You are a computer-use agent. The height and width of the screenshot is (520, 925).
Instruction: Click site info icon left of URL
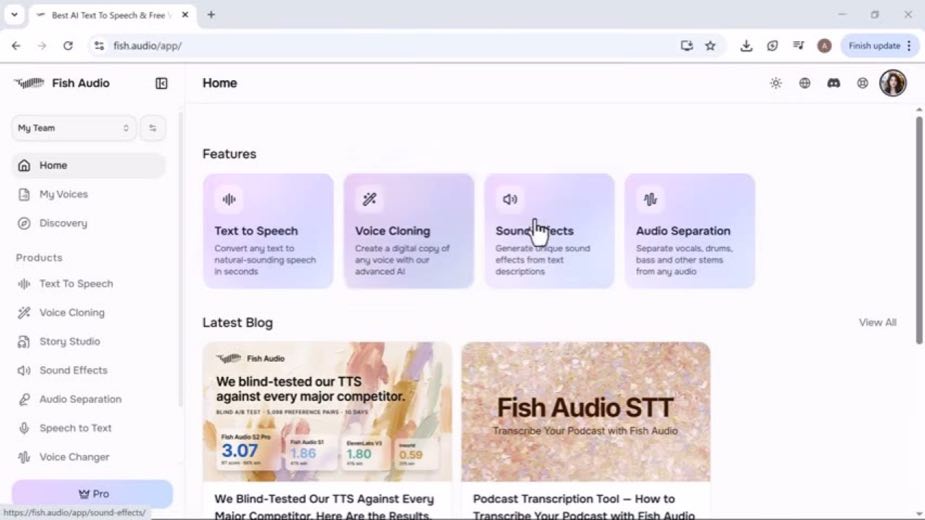99,45
